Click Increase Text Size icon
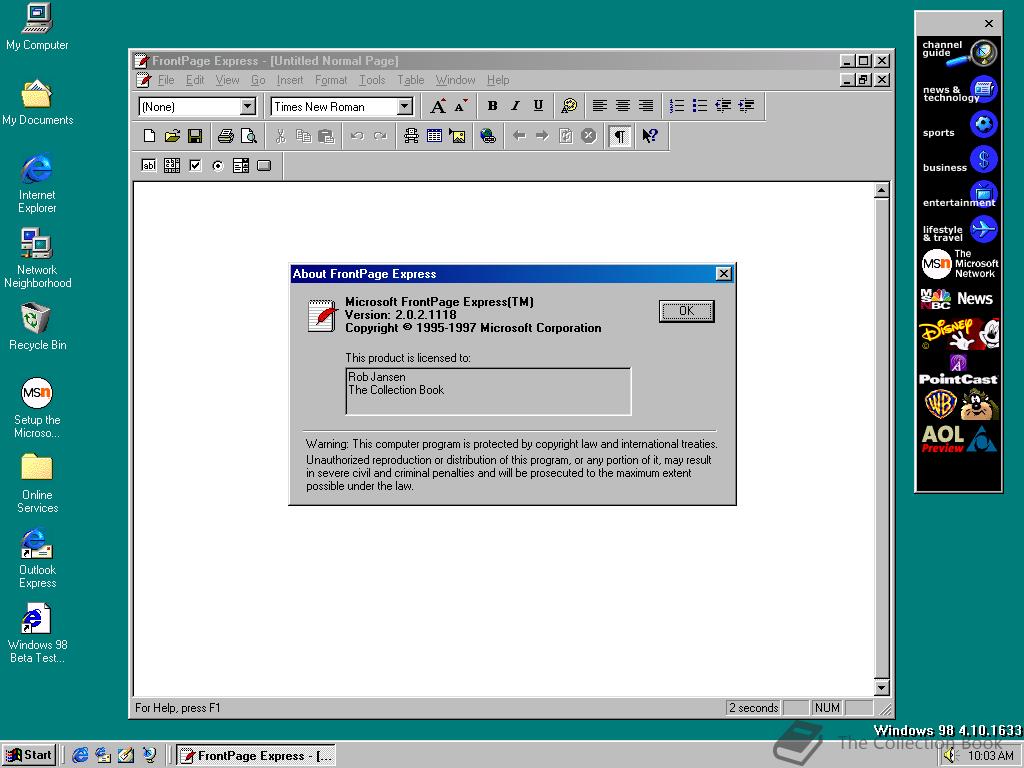Screen dimensions: 1024x768 [x=438, y=106]
